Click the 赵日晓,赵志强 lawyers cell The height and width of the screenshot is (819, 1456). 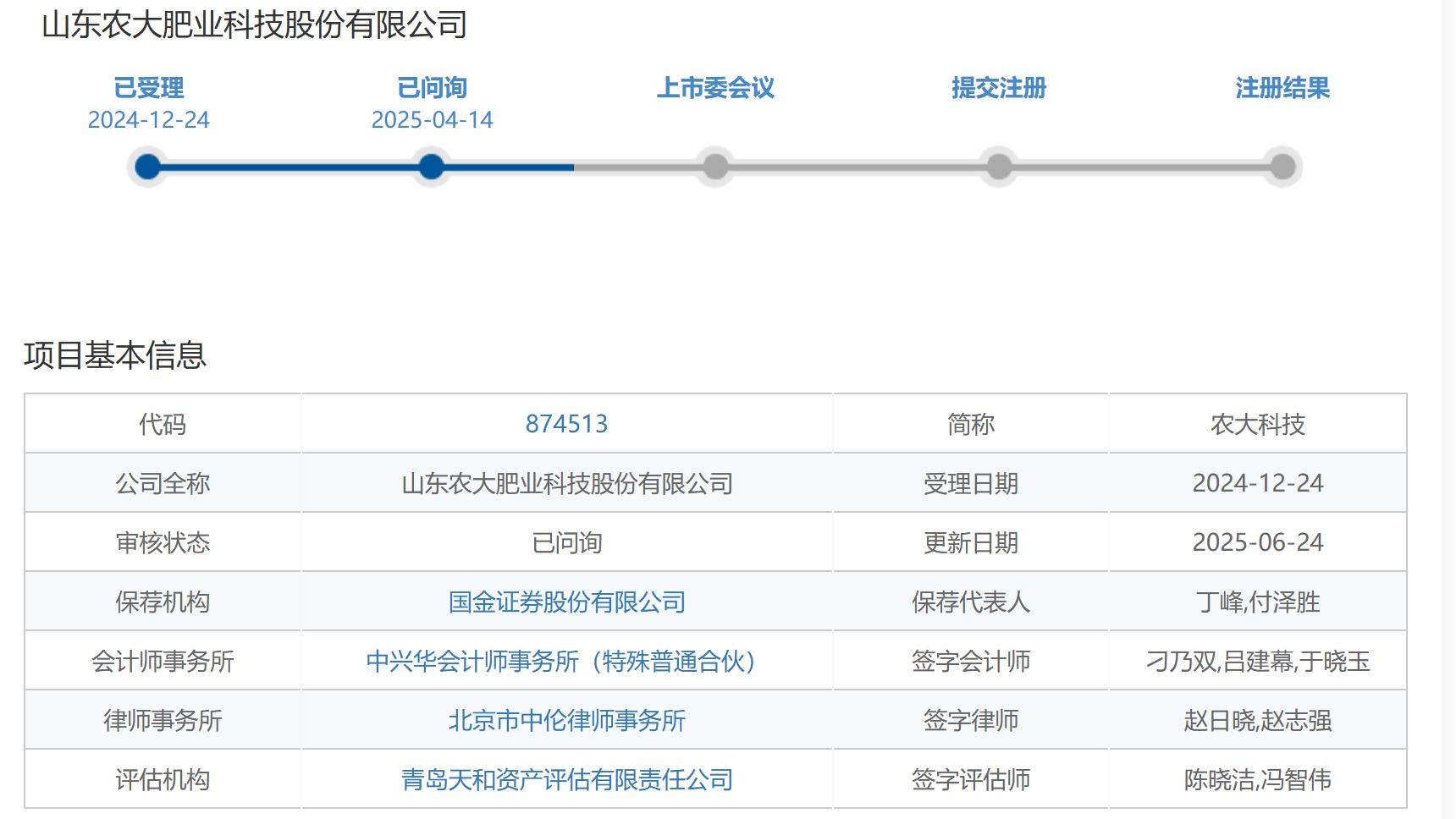tap(1258, 720)
